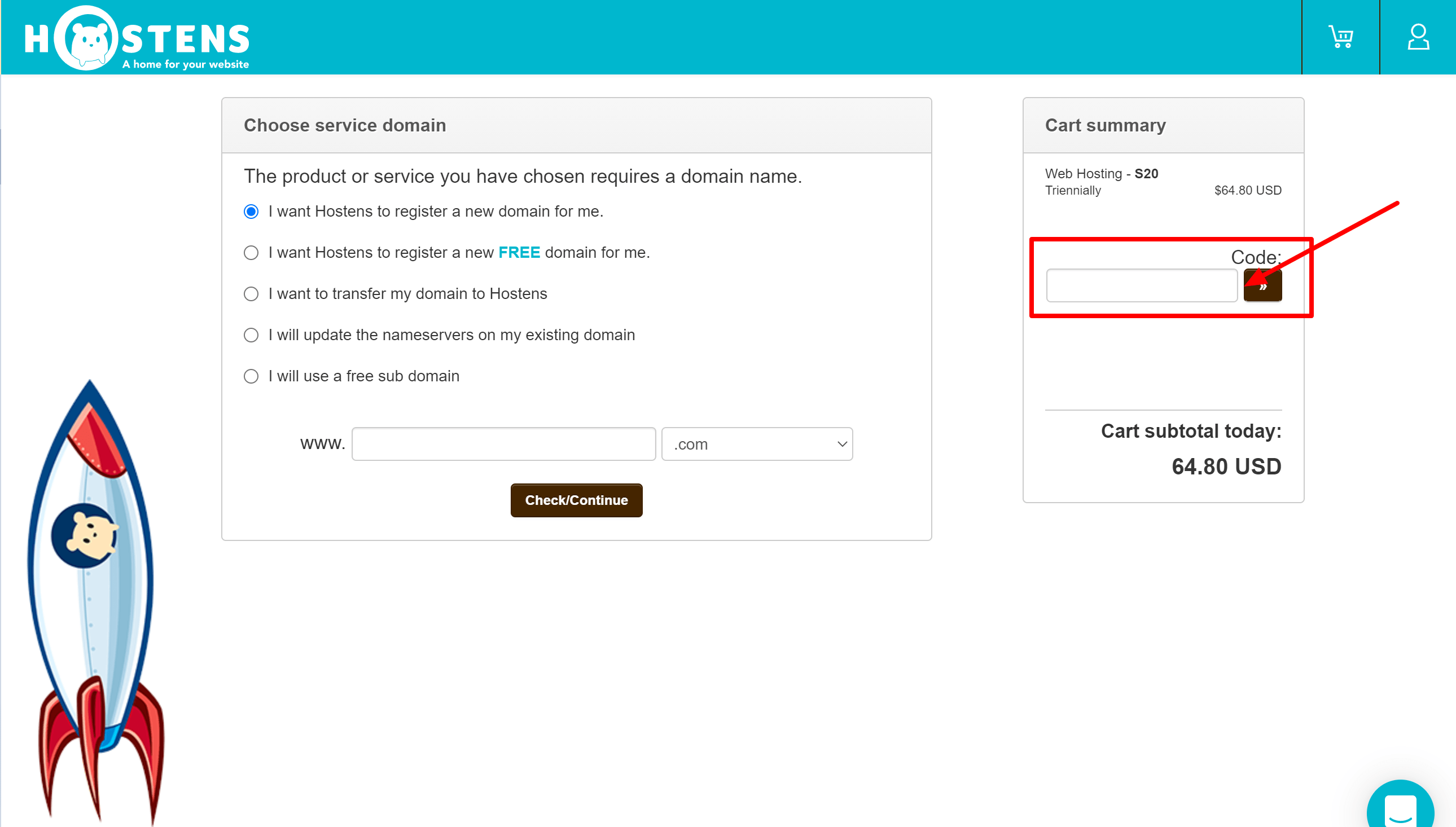Apply the promo code with the double-arrow button

tap(1262, 285)
